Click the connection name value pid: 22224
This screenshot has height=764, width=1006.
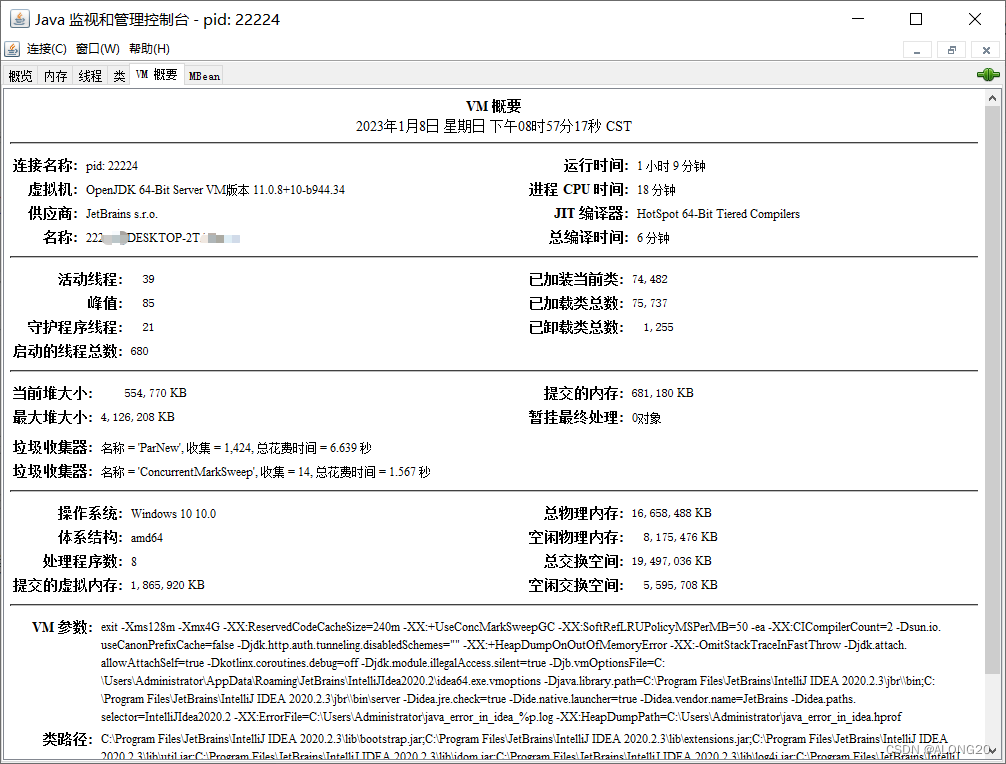click(112, 166)
